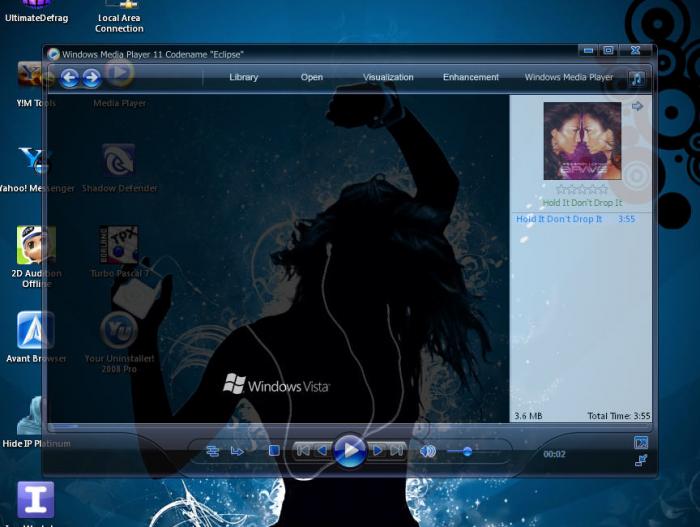Open the Y!M Tools desktop icon

click(34, 84)
